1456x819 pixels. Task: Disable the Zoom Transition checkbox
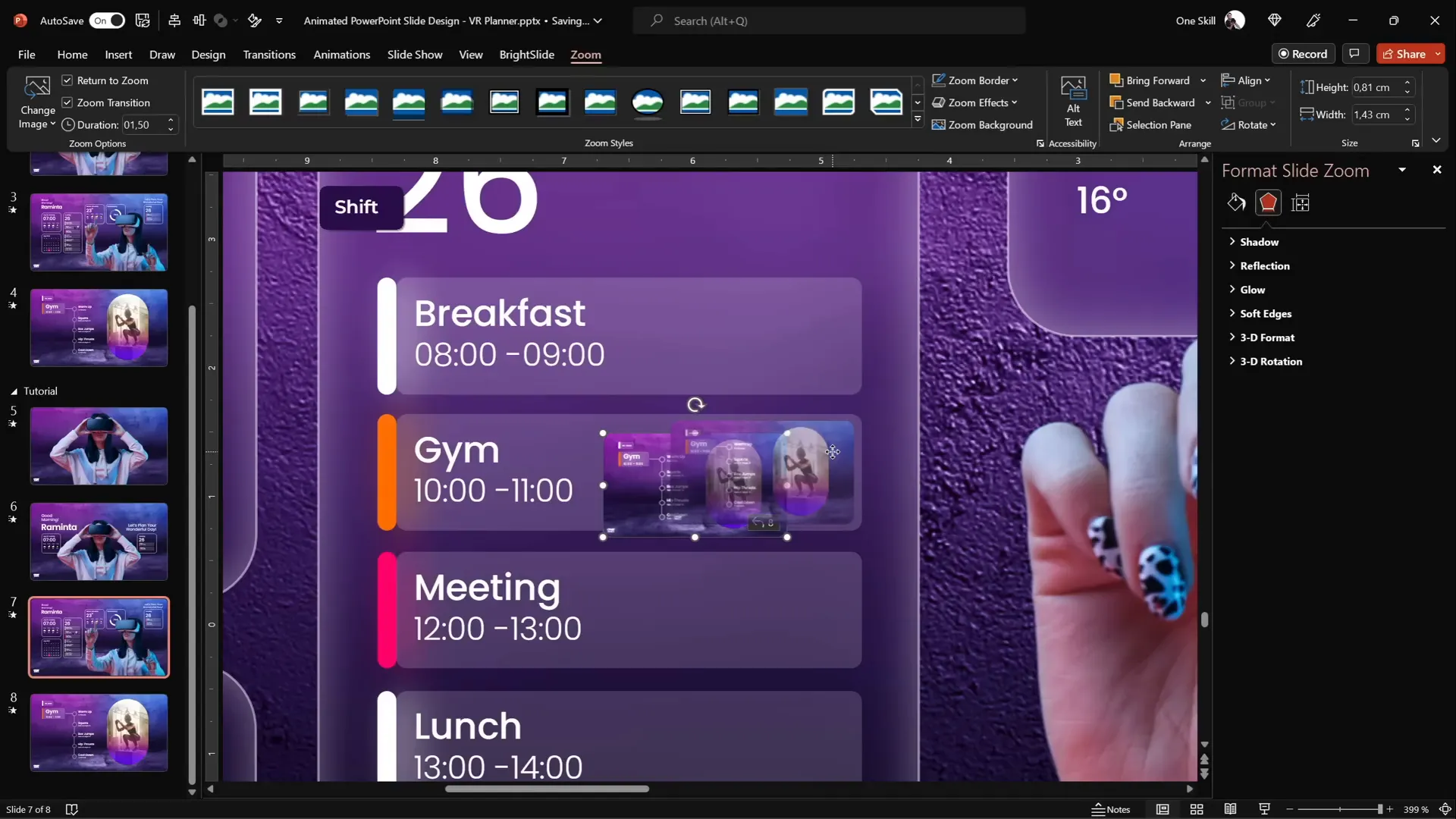point(67,102)
